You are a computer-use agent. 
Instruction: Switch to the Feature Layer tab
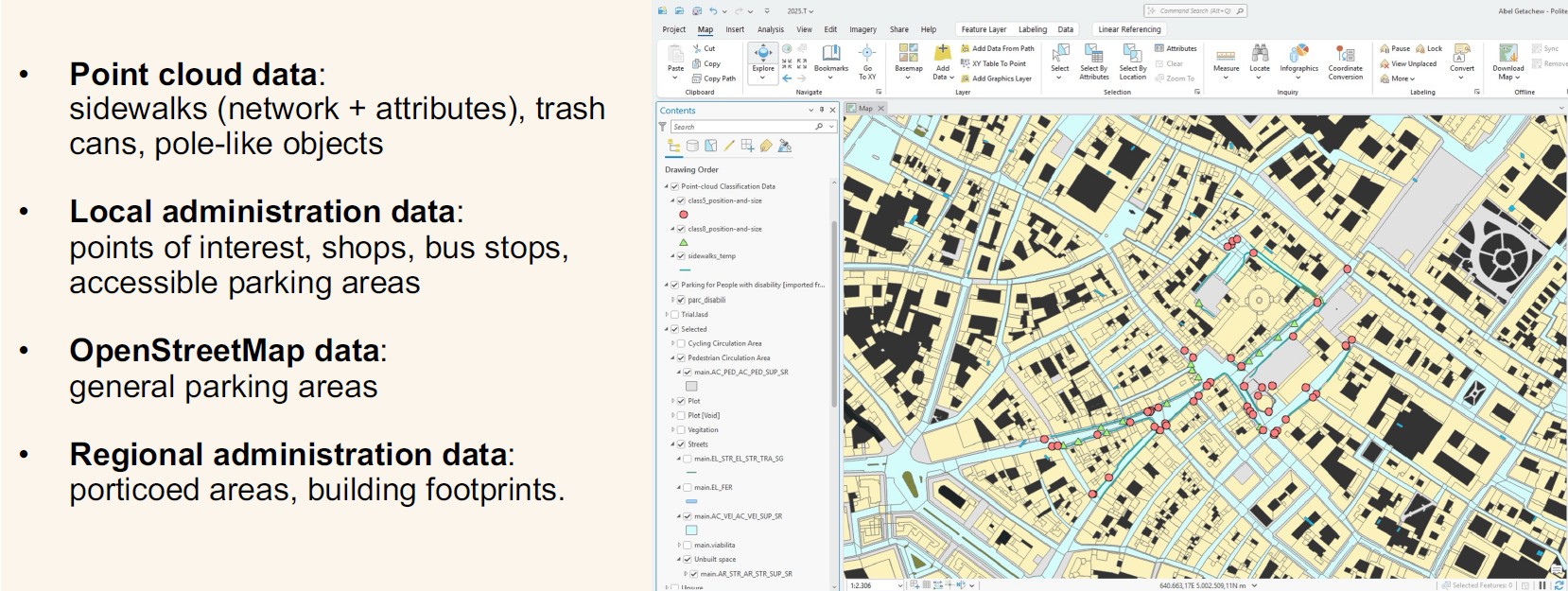click(984, 29)
